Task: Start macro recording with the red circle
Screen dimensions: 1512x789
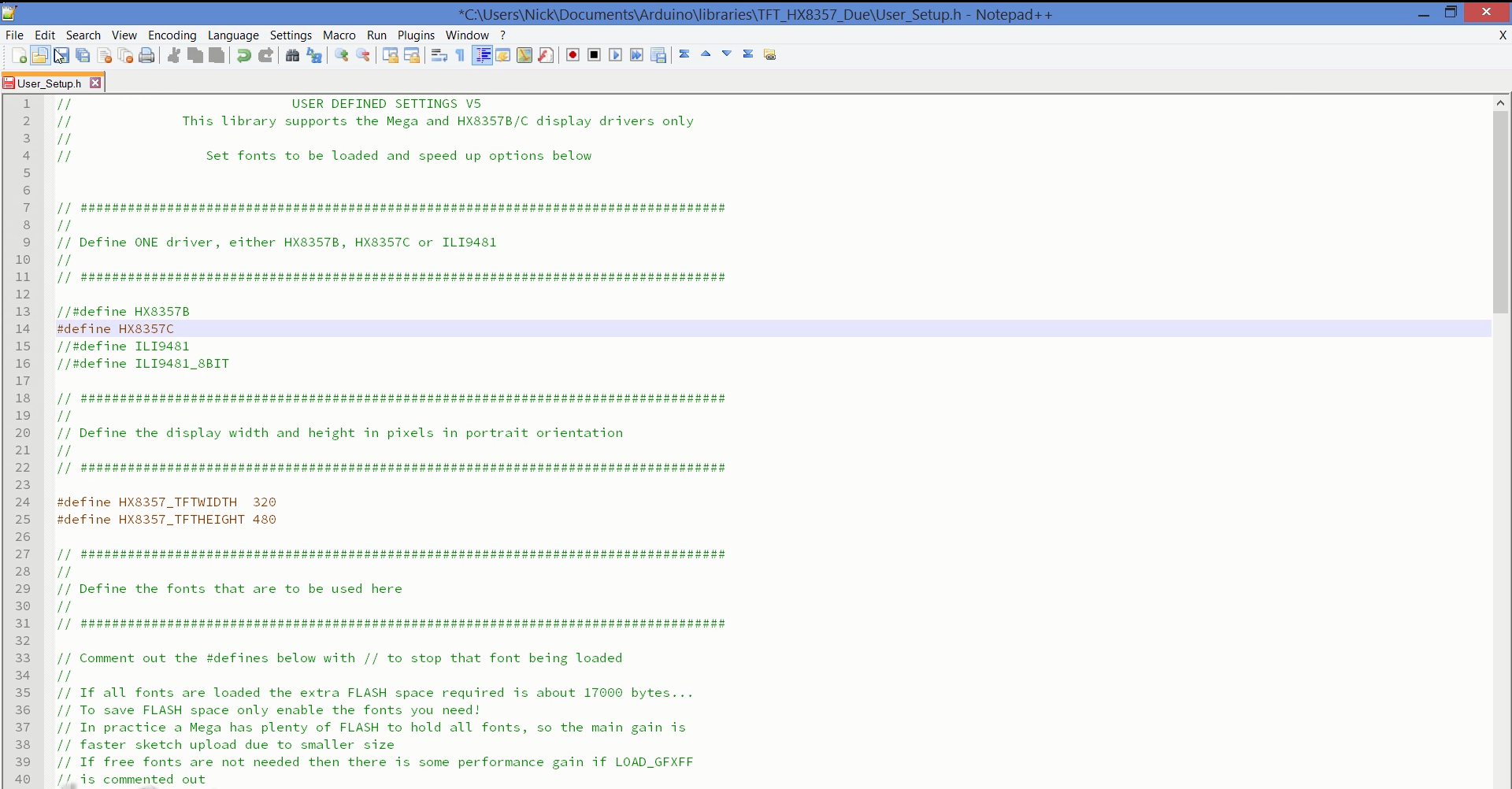Action: pos(573,55)
